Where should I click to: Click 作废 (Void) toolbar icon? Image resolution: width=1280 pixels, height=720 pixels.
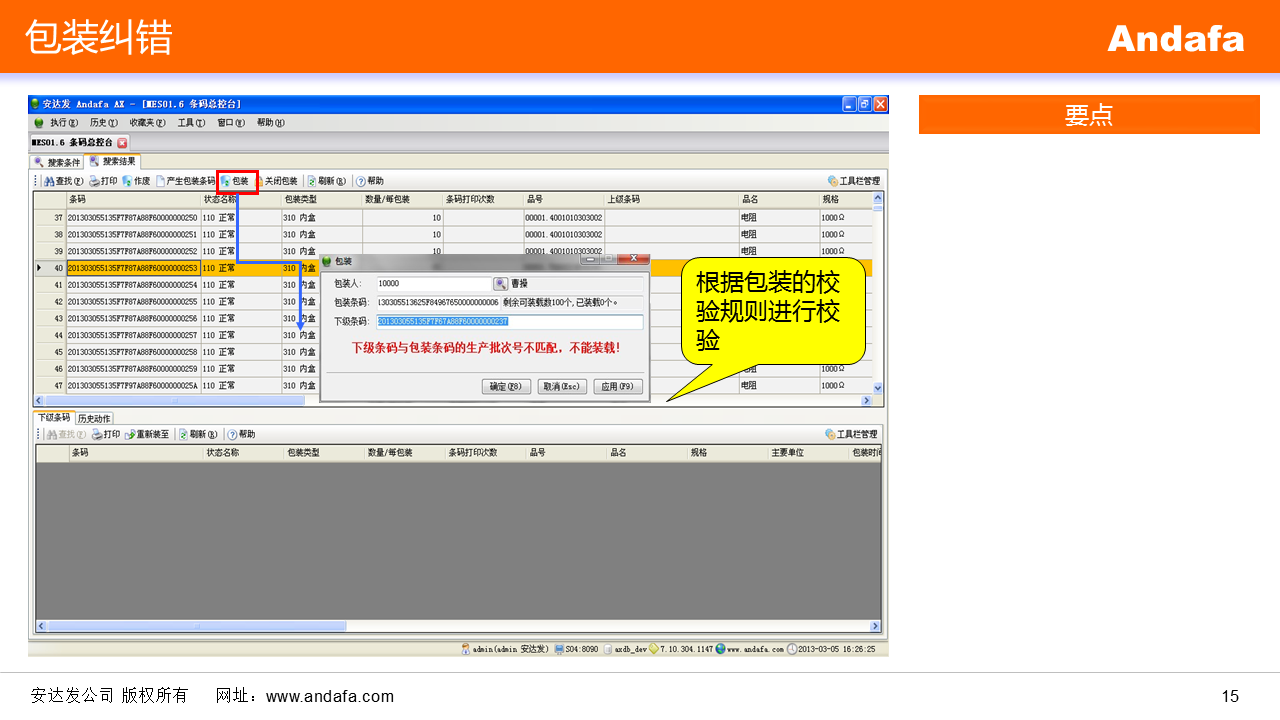click(x=135, y=181)
